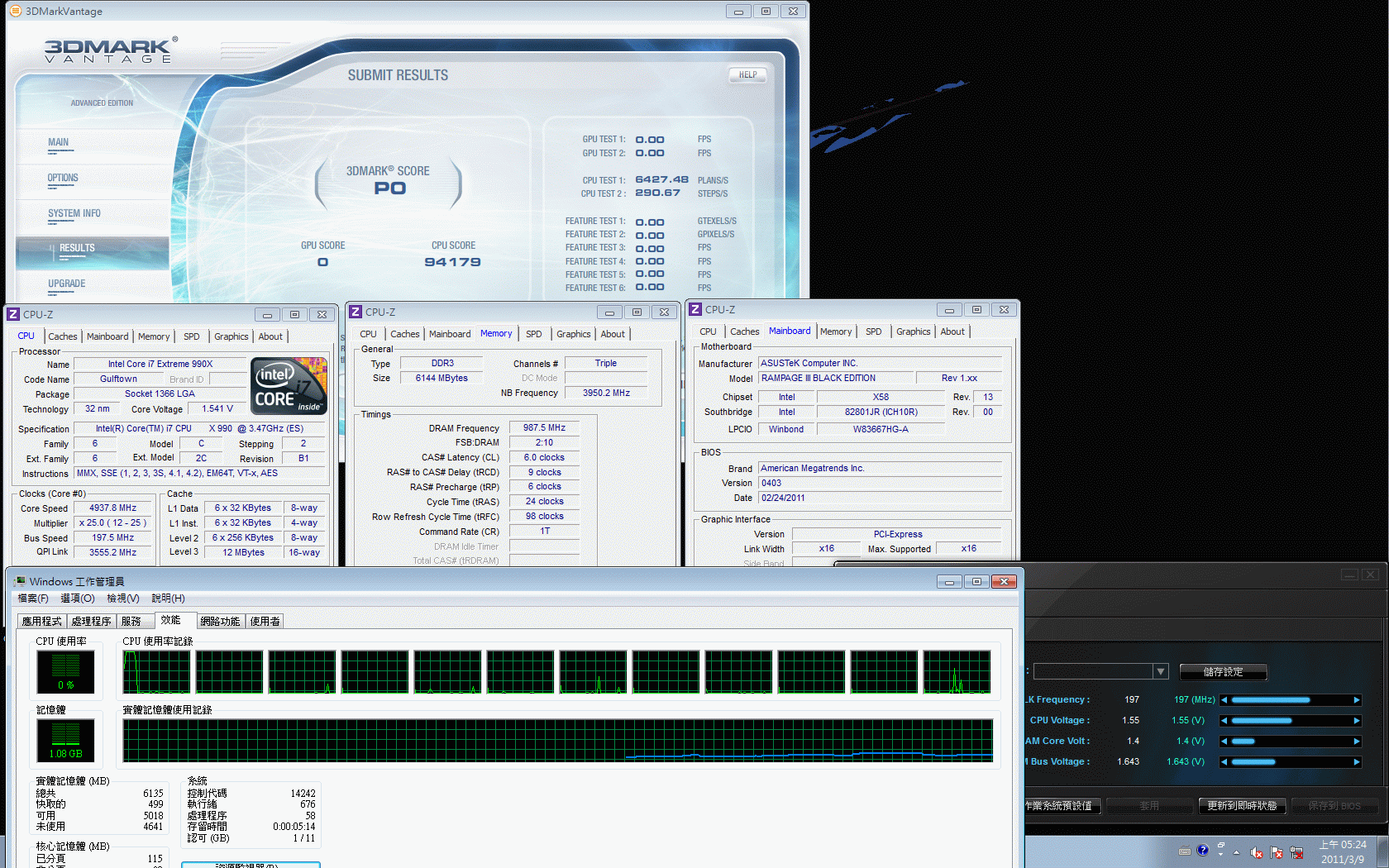
Task: Click the DRAM Bus Voltage slider bar
Action: [x=1291, y=762]
